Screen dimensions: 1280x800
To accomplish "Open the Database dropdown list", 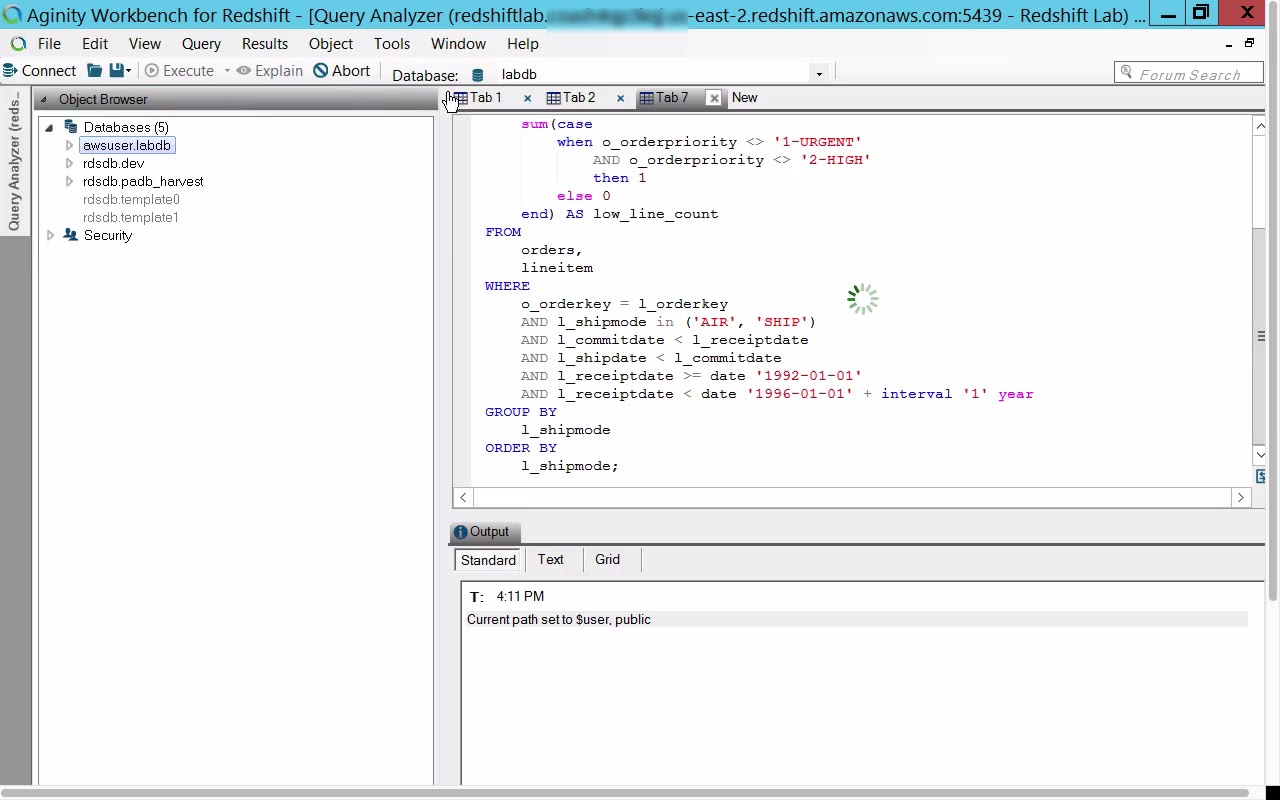I will [x=818, y=74].
